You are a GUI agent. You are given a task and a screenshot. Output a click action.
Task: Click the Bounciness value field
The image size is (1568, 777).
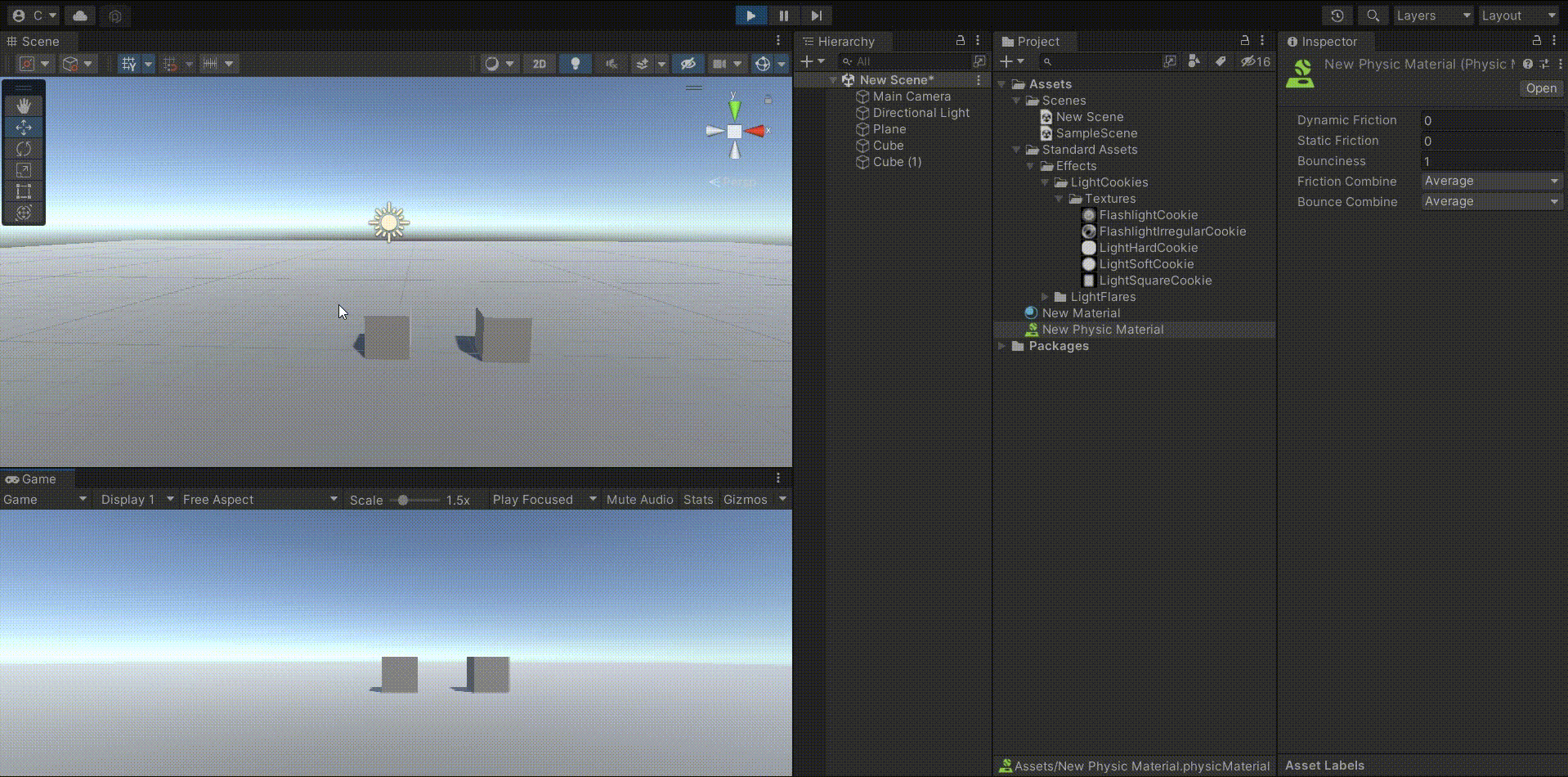click(x=1492, y=161)
